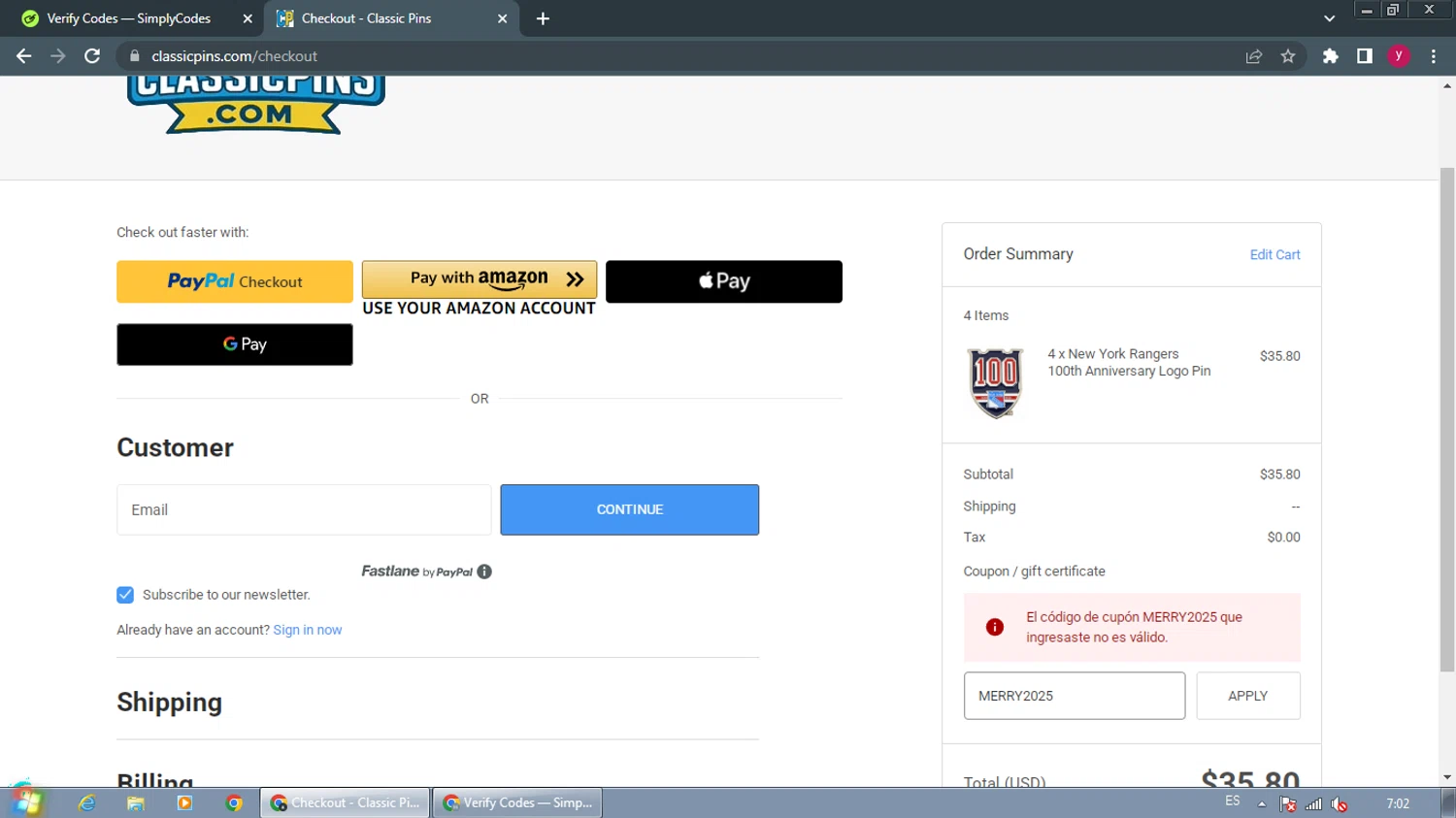The width and height of the screenshot is (1456, 818).
Task: Click the blue CONTINUE button
Action: [630, 509]
